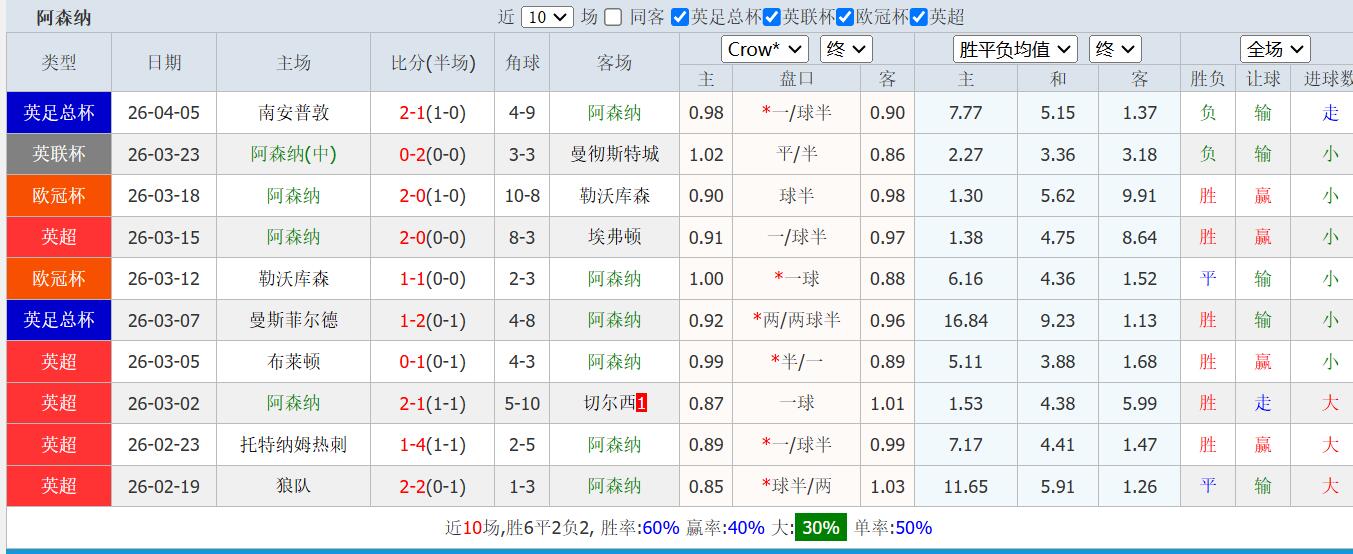Uncheck the 英超 filter checkbox

[919, 17]
